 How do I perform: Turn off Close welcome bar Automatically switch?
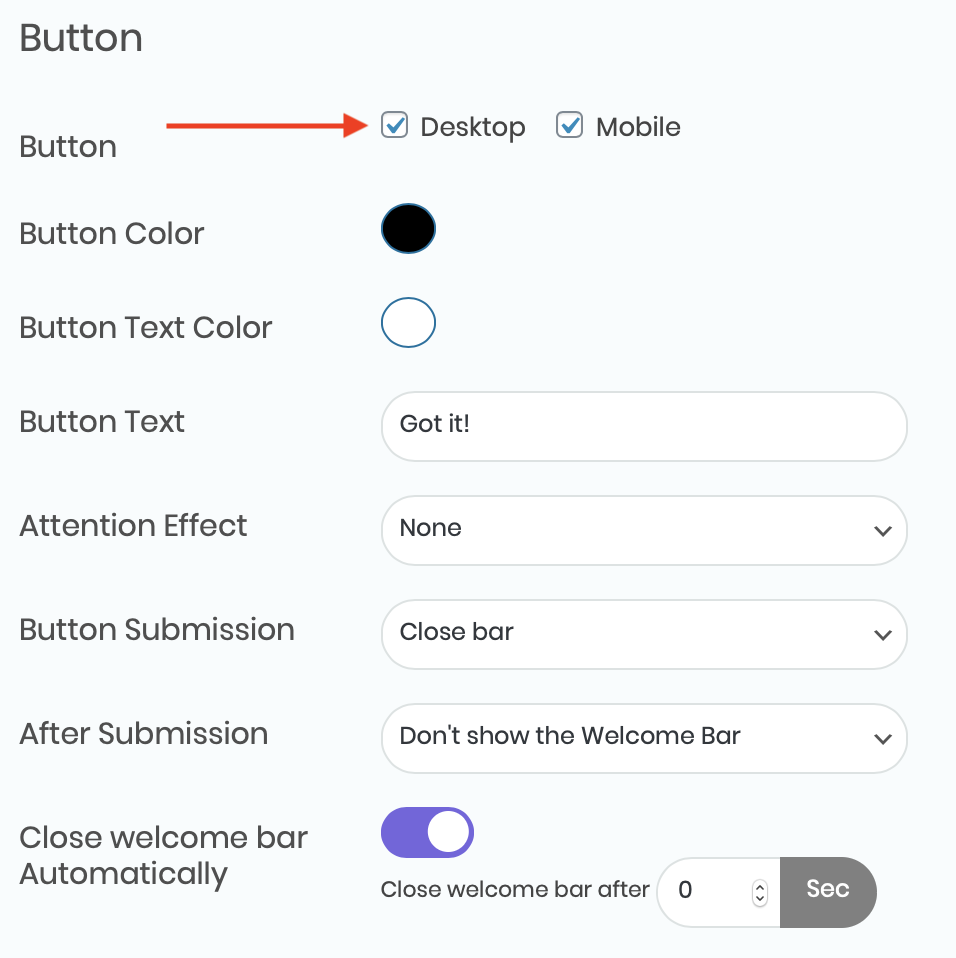[427, 833]
